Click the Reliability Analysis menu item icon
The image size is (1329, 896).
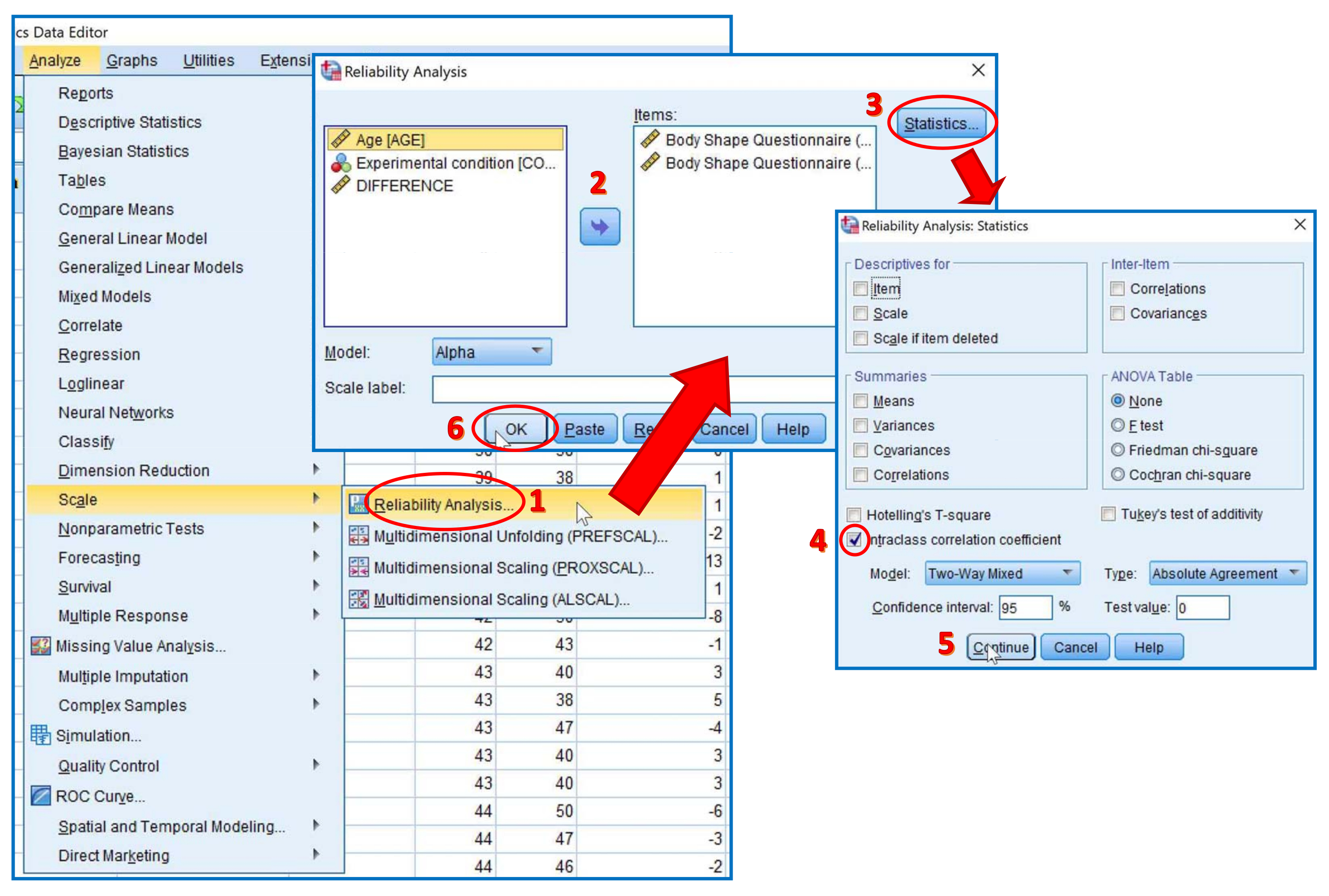[x=358, y=504]
